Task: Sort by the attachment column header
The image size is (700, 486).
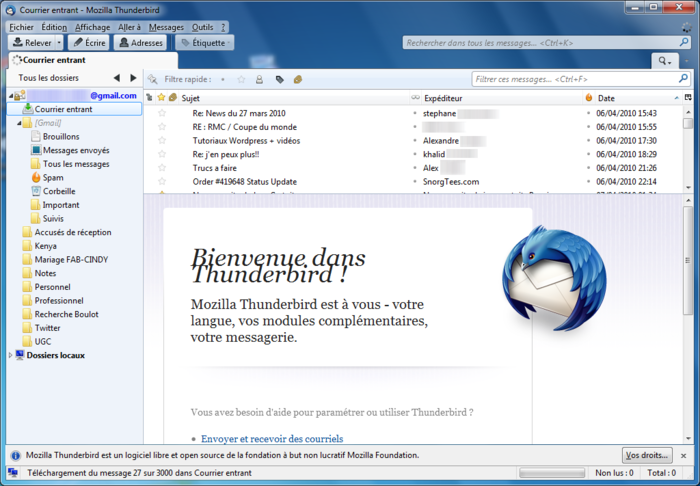Action: 173,98
